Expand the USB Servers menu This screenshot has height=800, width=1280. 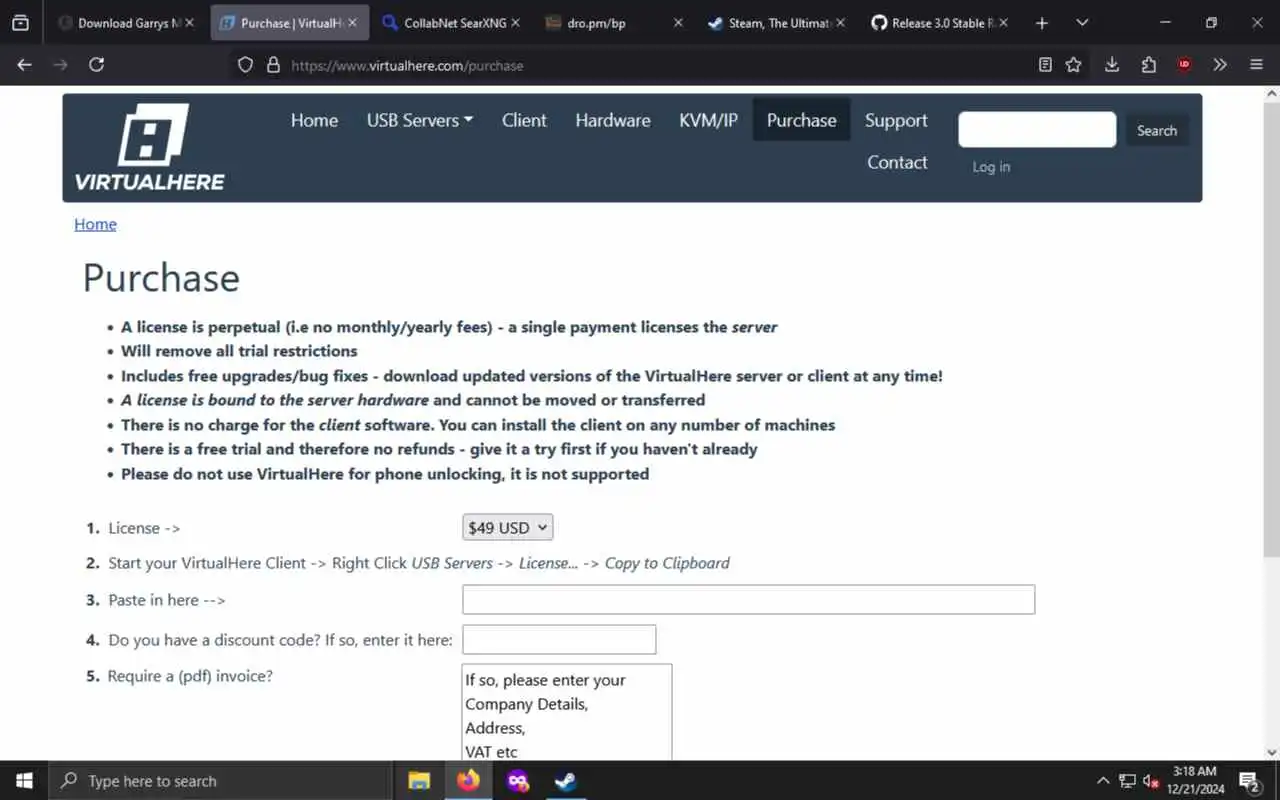pyautogui.click(x=420, y=120)
